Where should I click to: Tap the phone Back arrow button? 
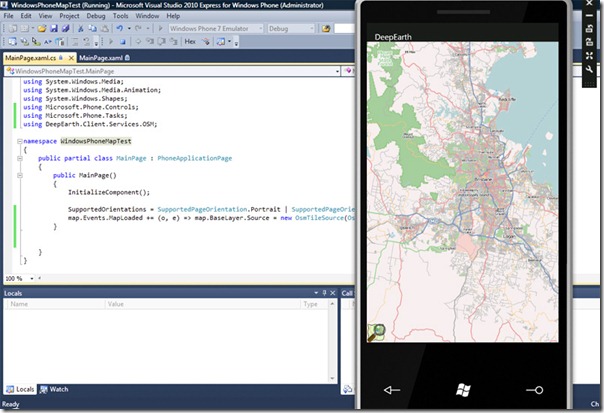391,390
